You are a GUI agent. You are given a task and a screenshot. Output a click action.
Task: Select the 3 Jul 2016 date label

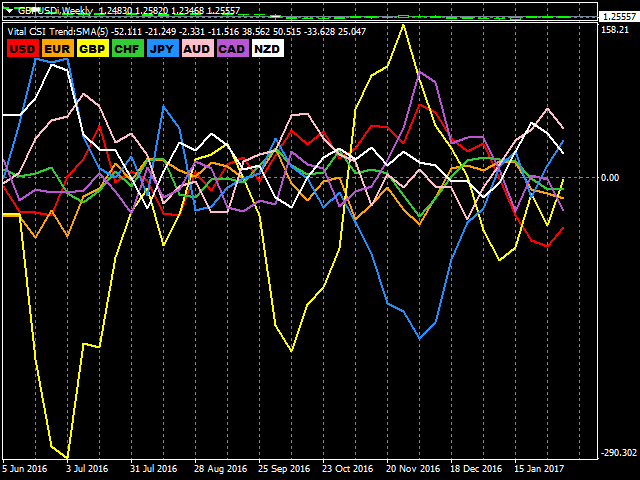[x=87, y=469]
